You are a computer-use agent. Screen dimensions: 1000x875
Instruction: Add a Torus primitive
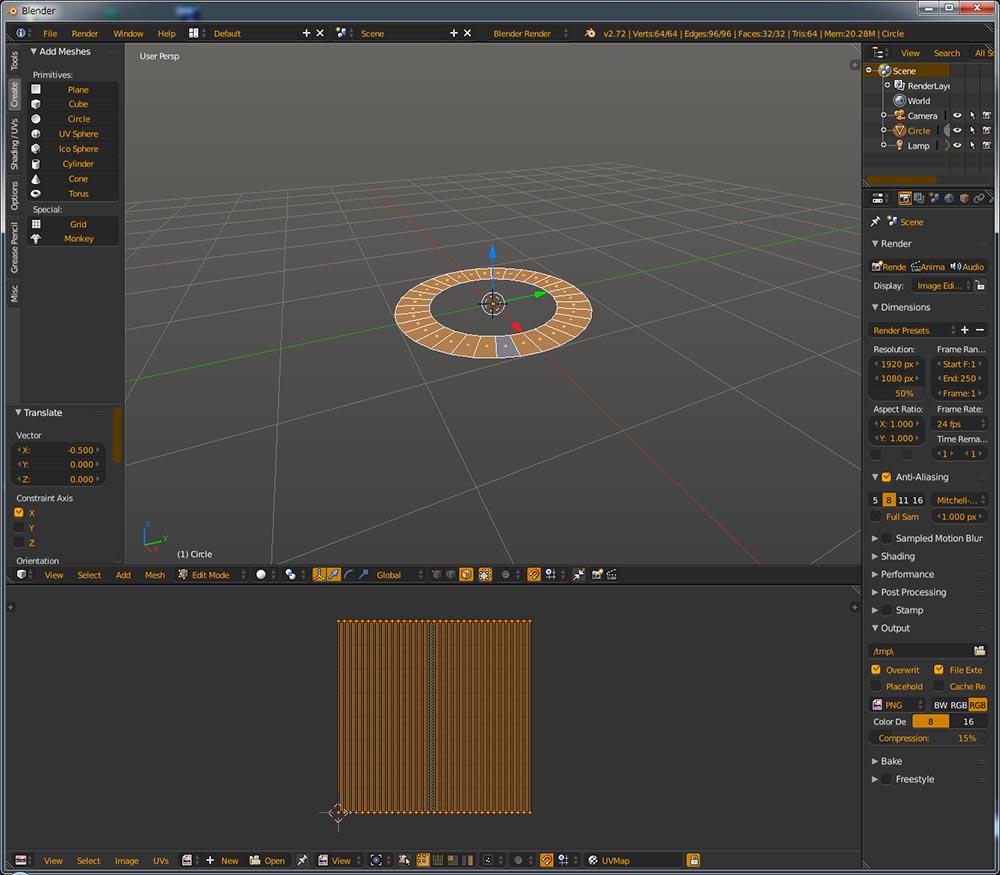click(78, 194)
